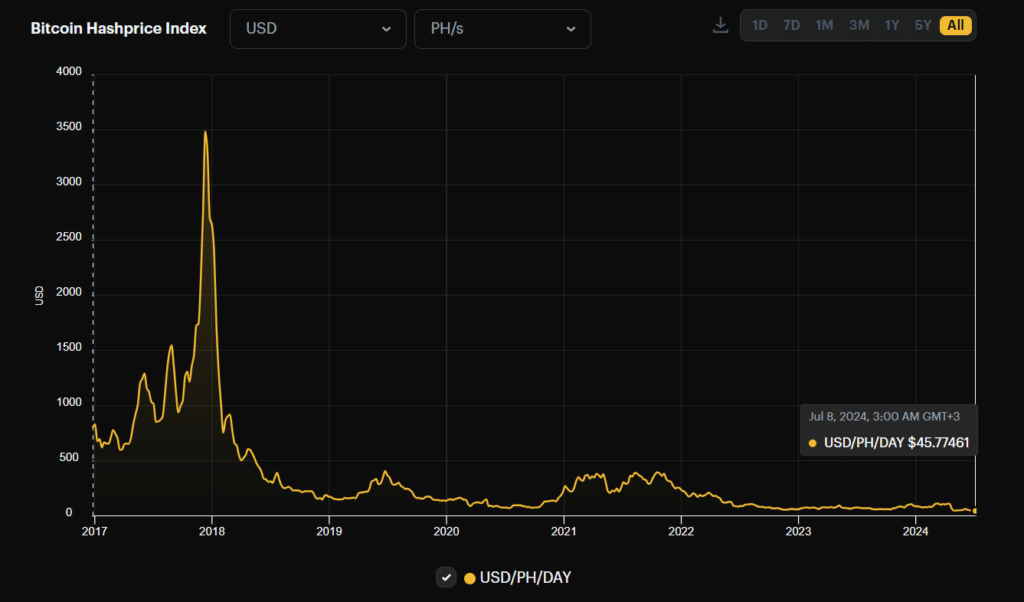1024x602 pixels.
Task: Click the tooltip value $45.77461
Action: click(938, 443)
